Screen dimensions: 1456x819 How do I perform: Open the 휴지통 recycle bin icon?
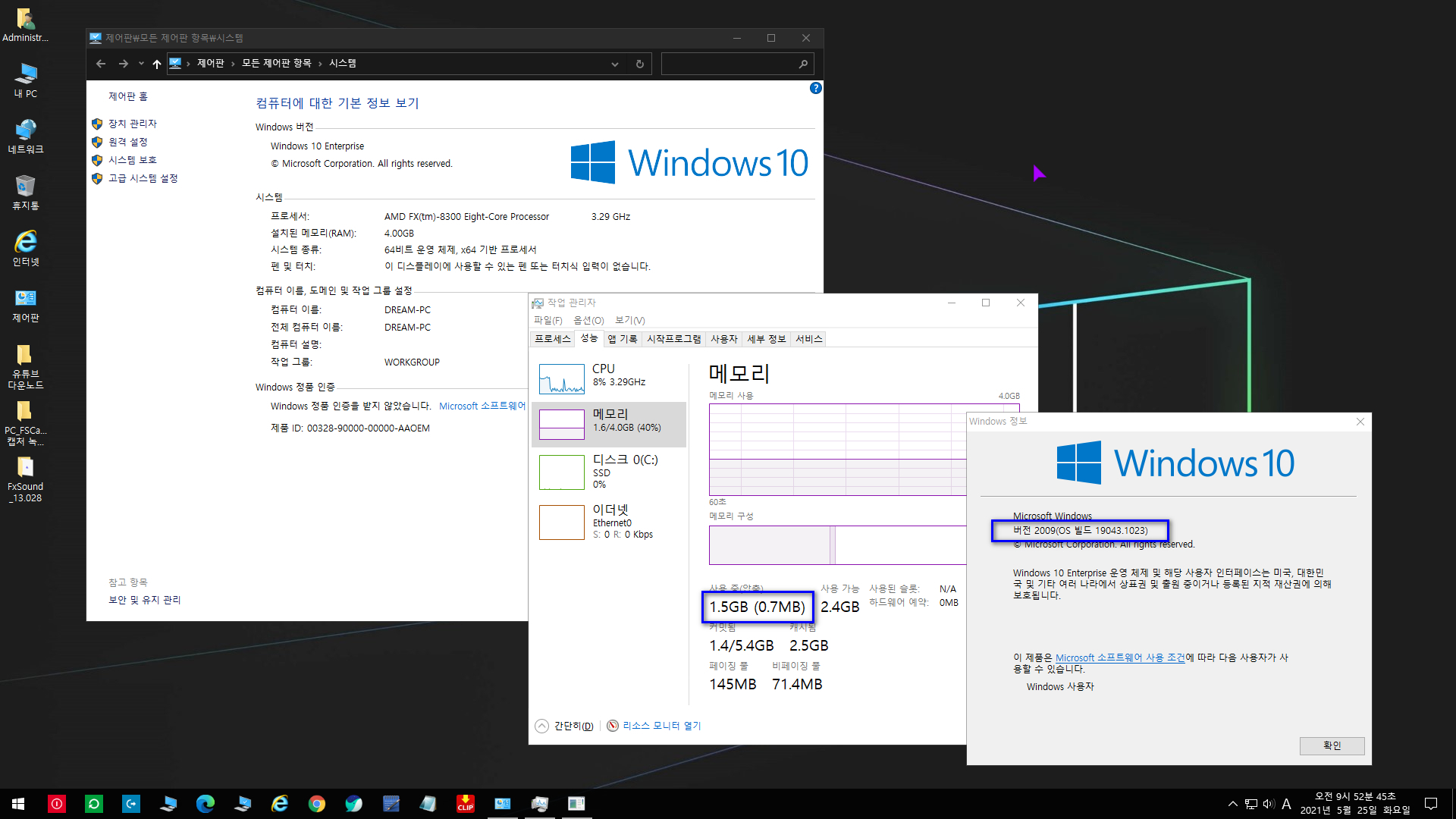[26, 193]
